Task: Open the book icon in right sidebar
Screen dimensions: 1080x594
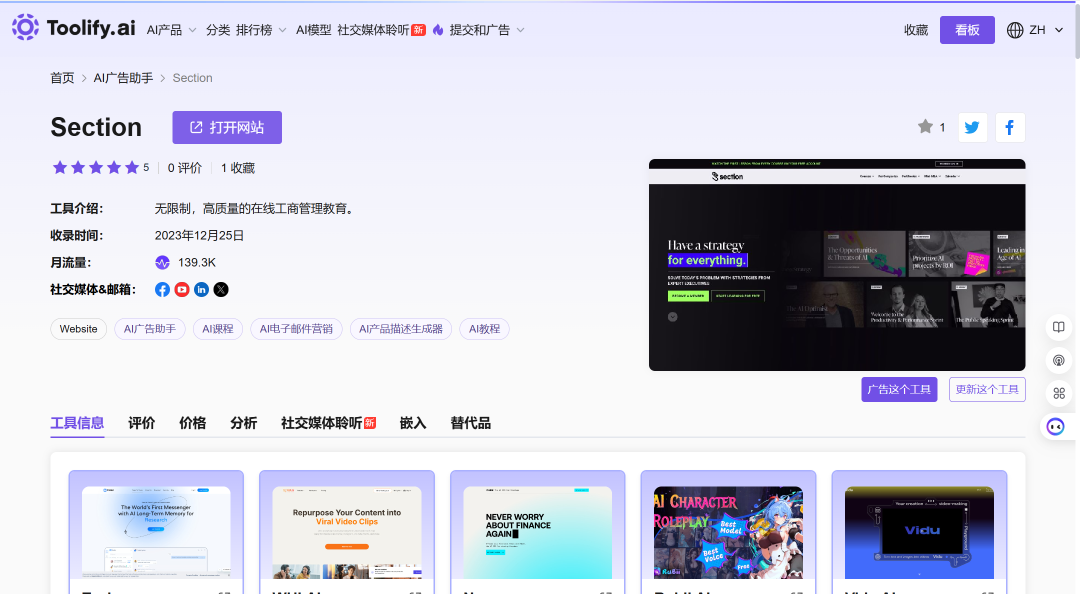Action: 1059,327
